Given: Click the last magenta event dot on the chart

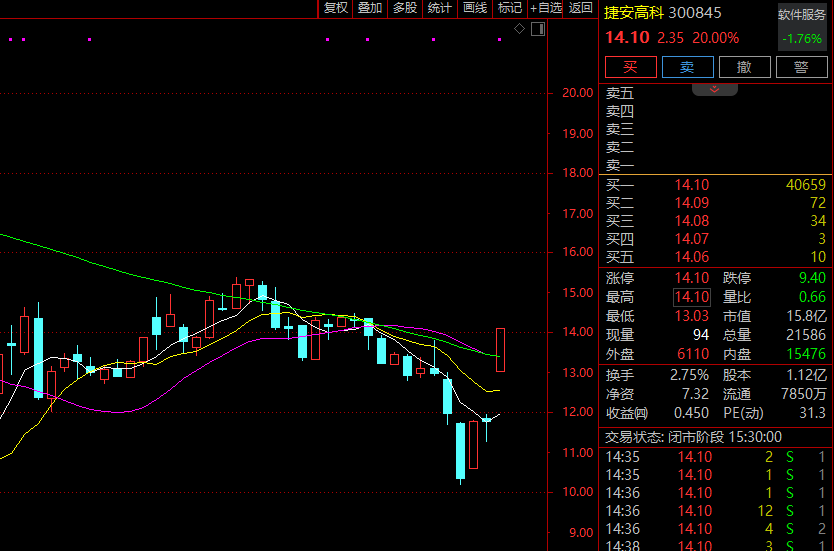Looking at the screenshot, I should tap(499, 40).
